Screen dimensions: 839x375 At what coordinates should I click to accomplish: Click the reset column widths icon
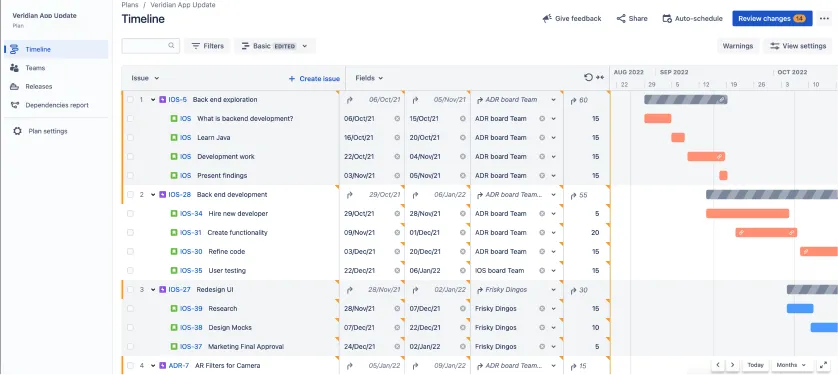588,78
